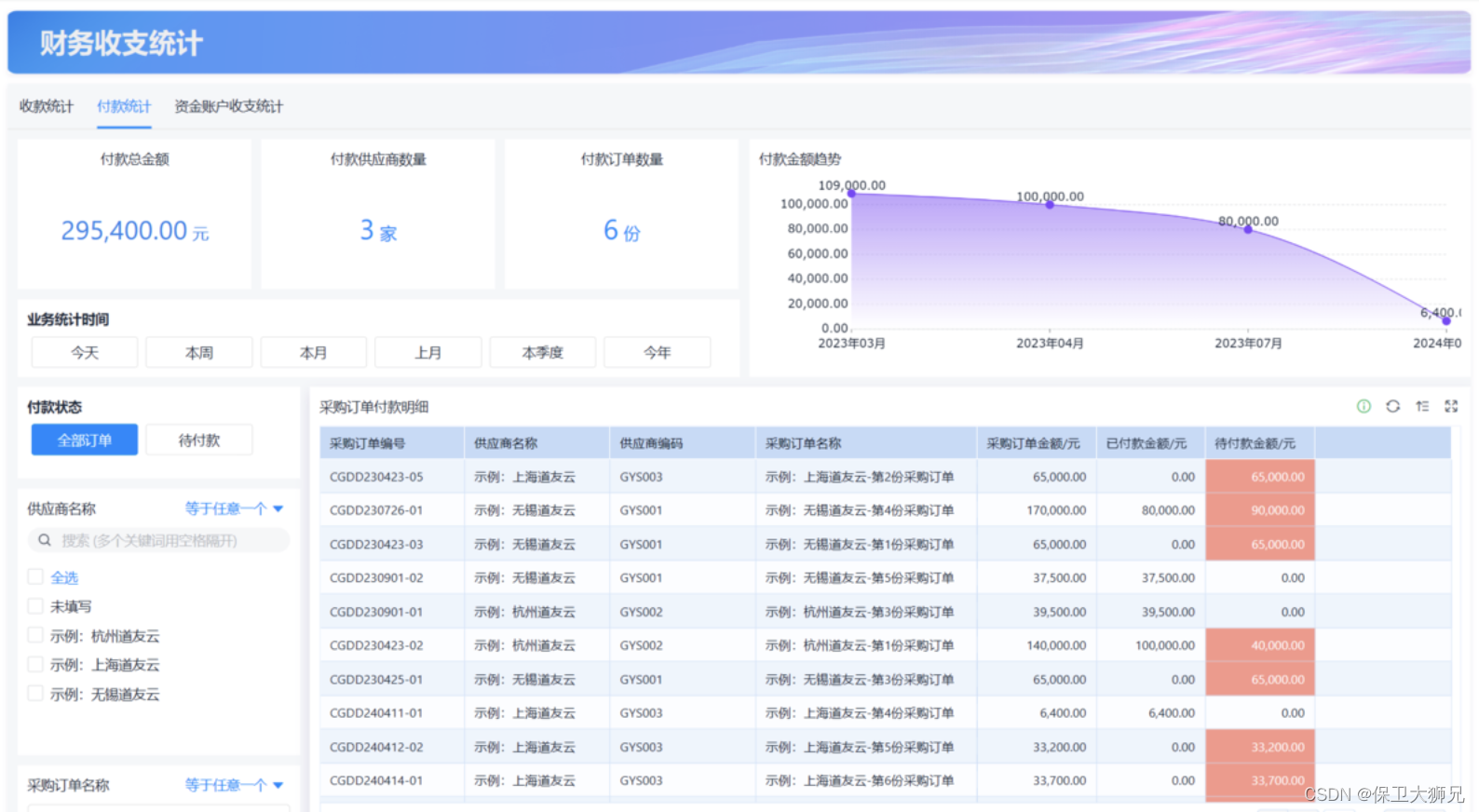Click 已付款金额/元 column header
1479x812 pixels.
1150,443
